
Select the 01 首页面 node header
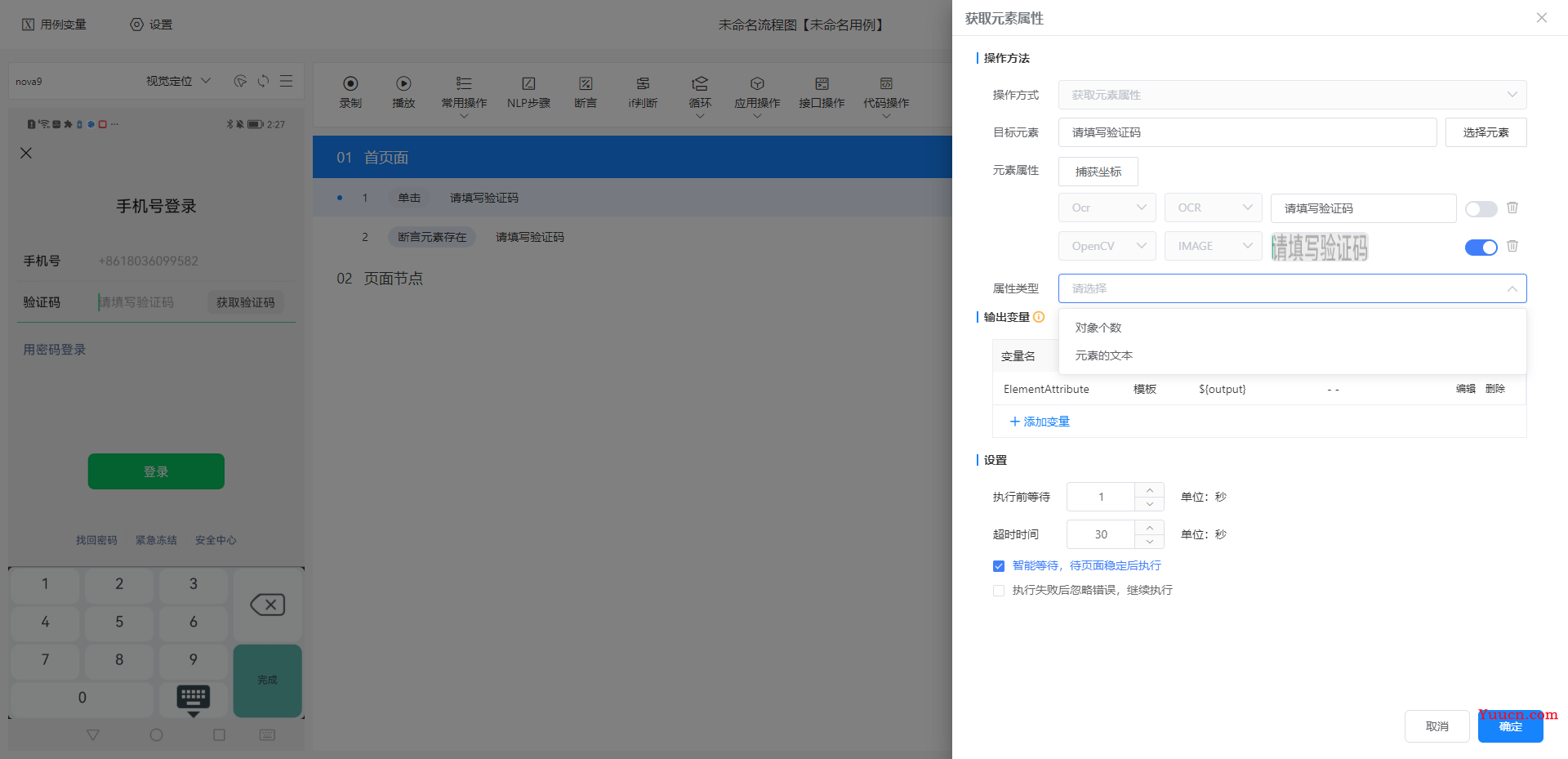632,157
